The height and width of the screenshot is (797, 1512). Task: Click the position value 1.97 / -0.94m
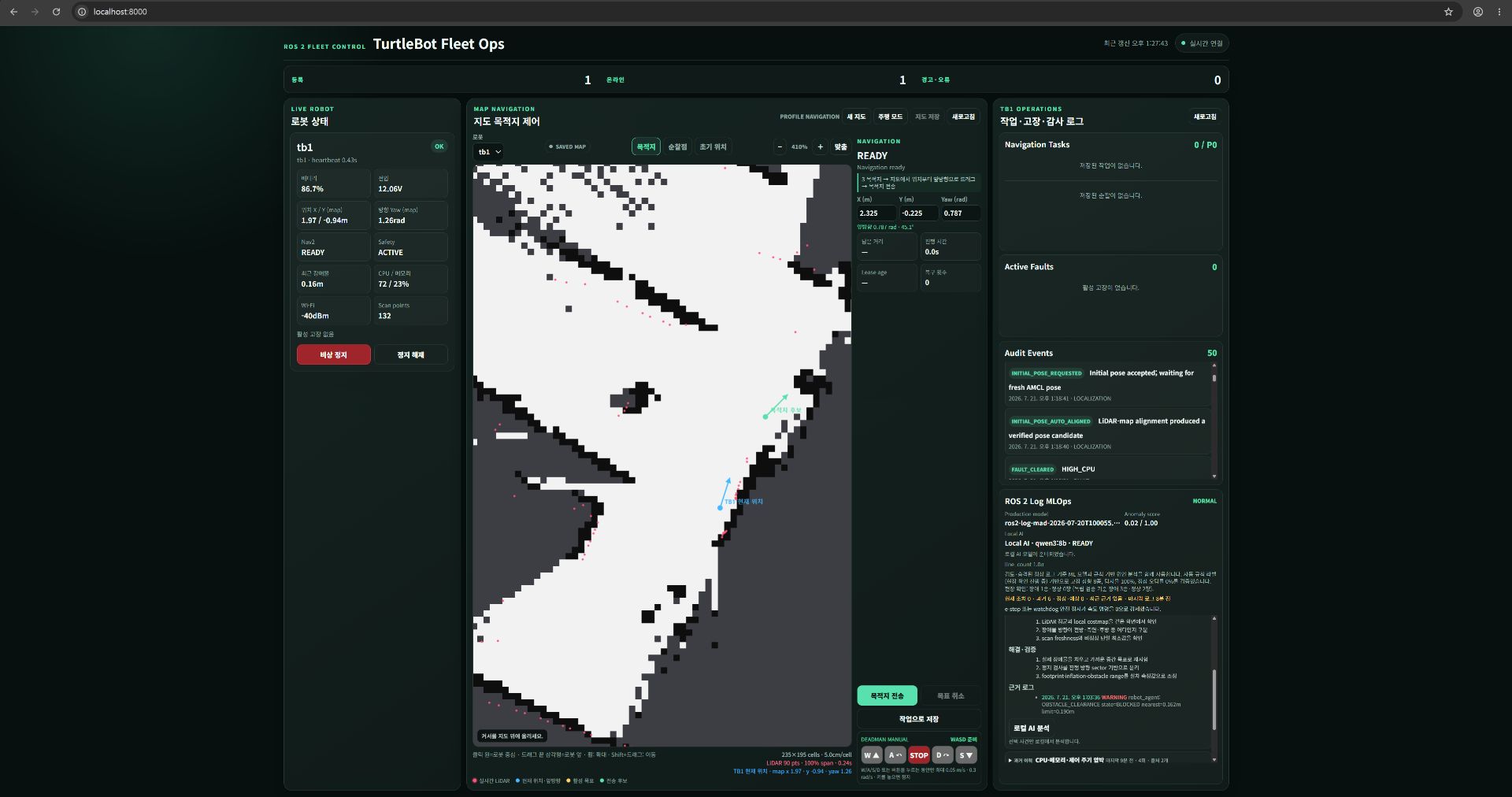tap(324, 221)
